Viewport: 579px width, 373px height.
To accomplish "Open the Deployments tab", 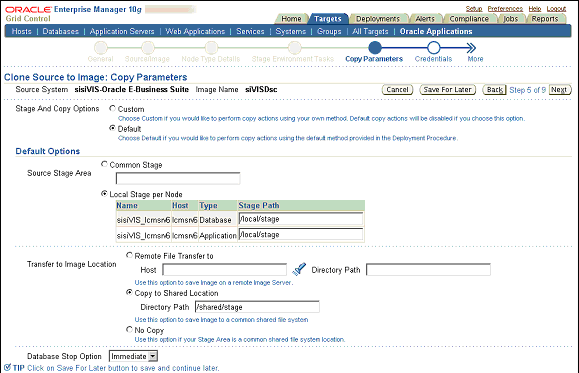I will (378, 19).
